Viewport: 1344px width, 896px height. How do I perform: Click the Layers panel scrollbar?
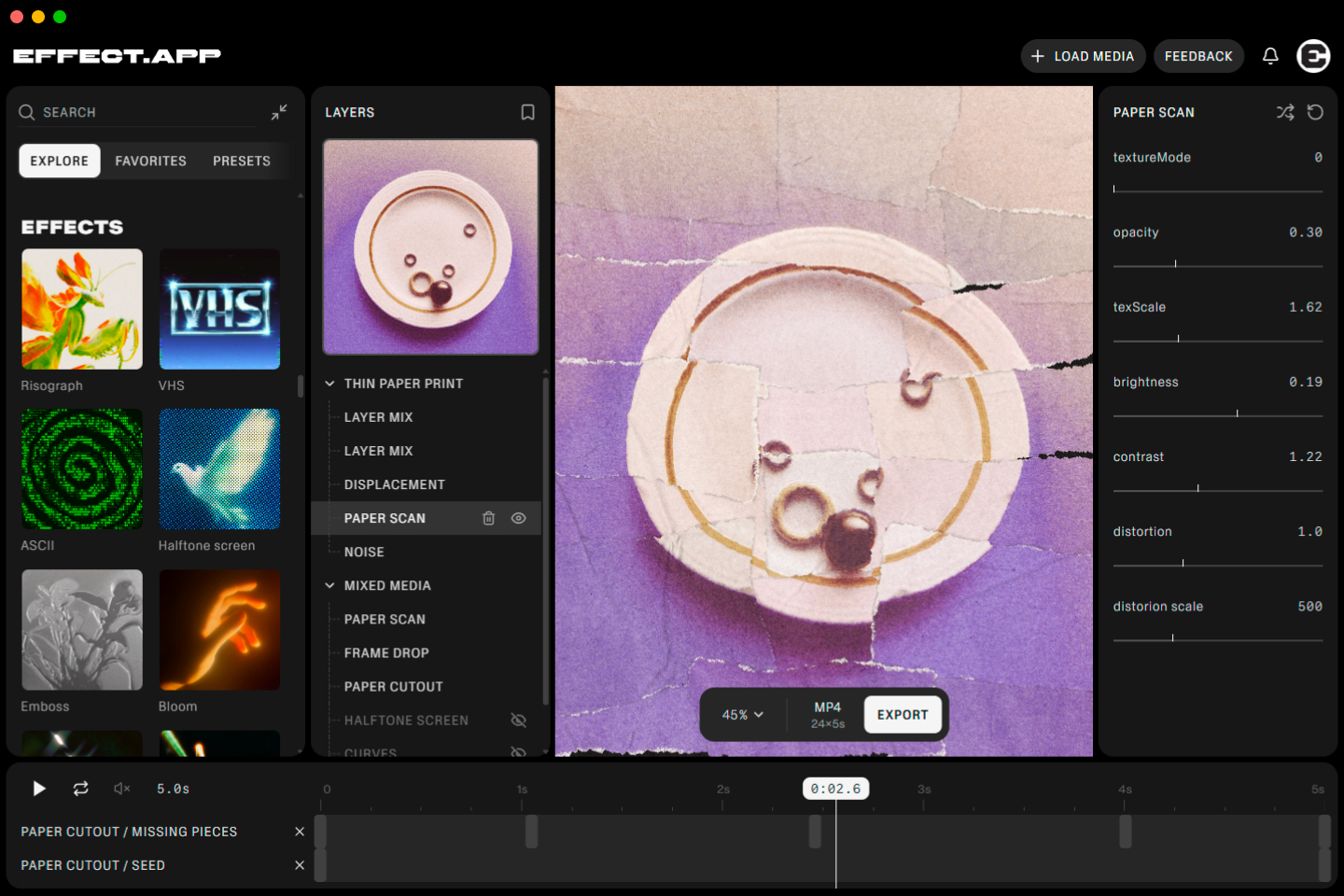click(545, 541)
